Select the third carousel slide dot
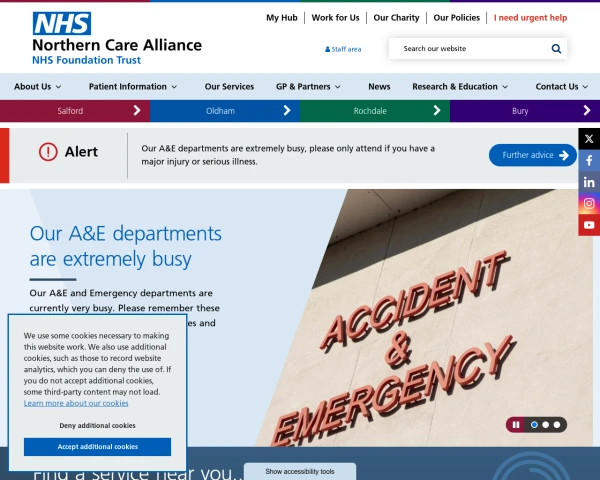 [x=557, y=425]
